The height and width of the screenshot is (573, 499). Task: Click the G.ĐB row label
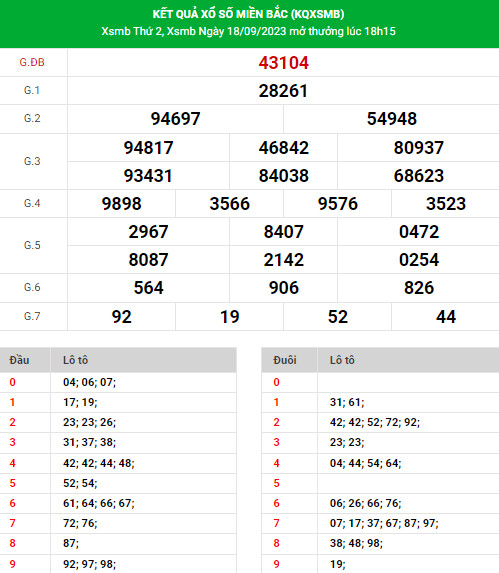point(32,62)
